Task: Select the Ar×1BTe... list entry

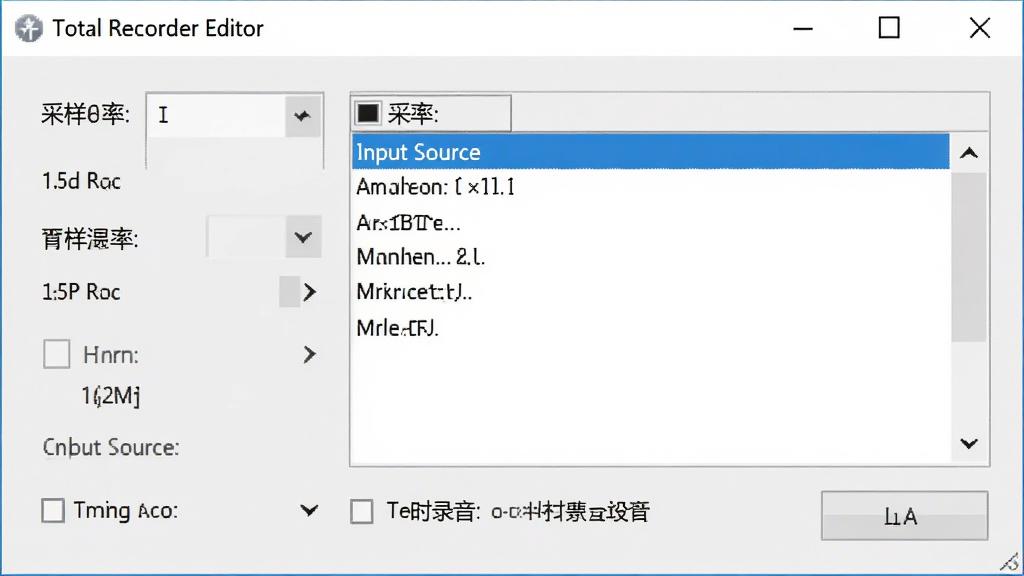Action: 408,223
